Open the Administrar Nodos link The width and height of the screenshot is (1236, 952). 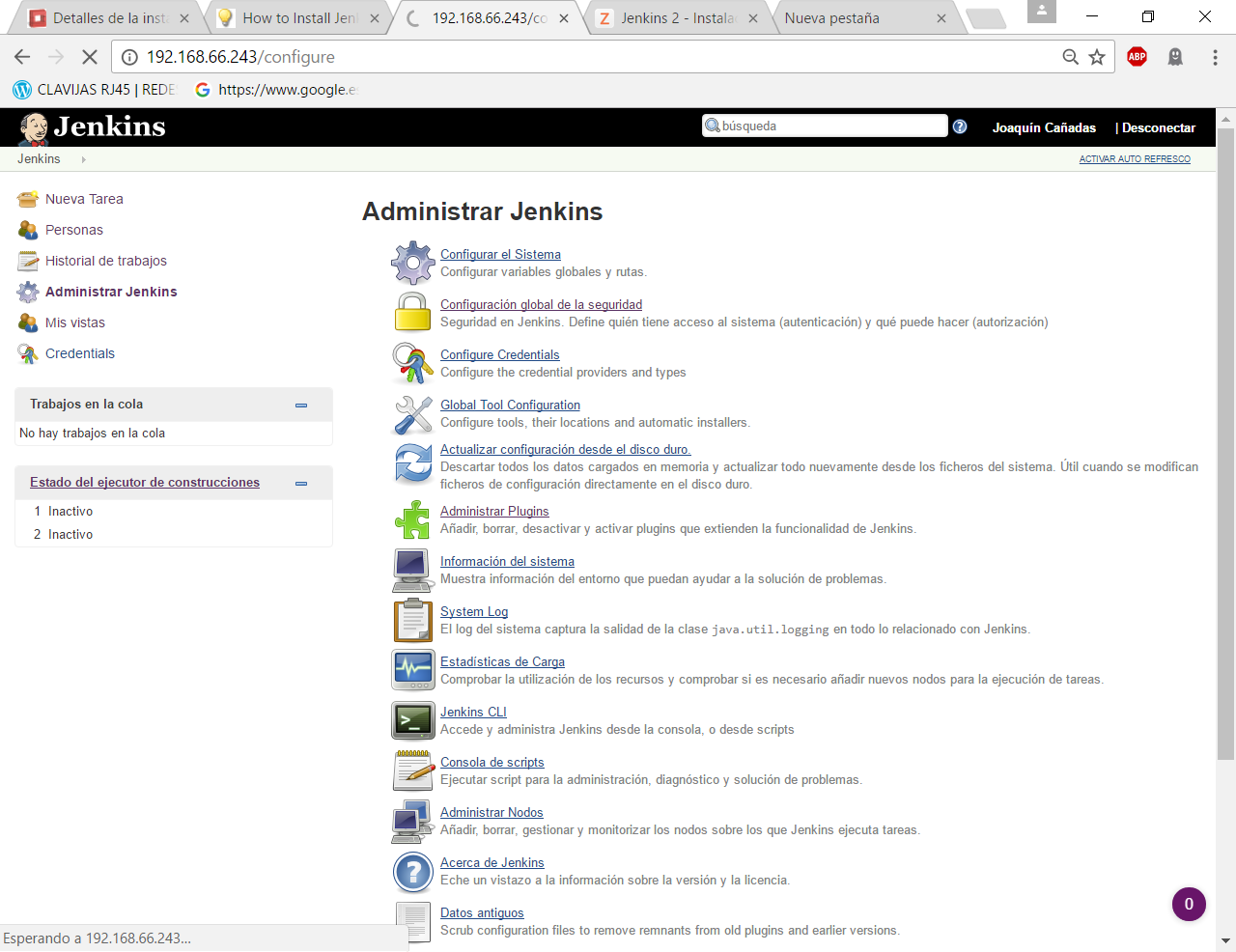pos(492,812)
